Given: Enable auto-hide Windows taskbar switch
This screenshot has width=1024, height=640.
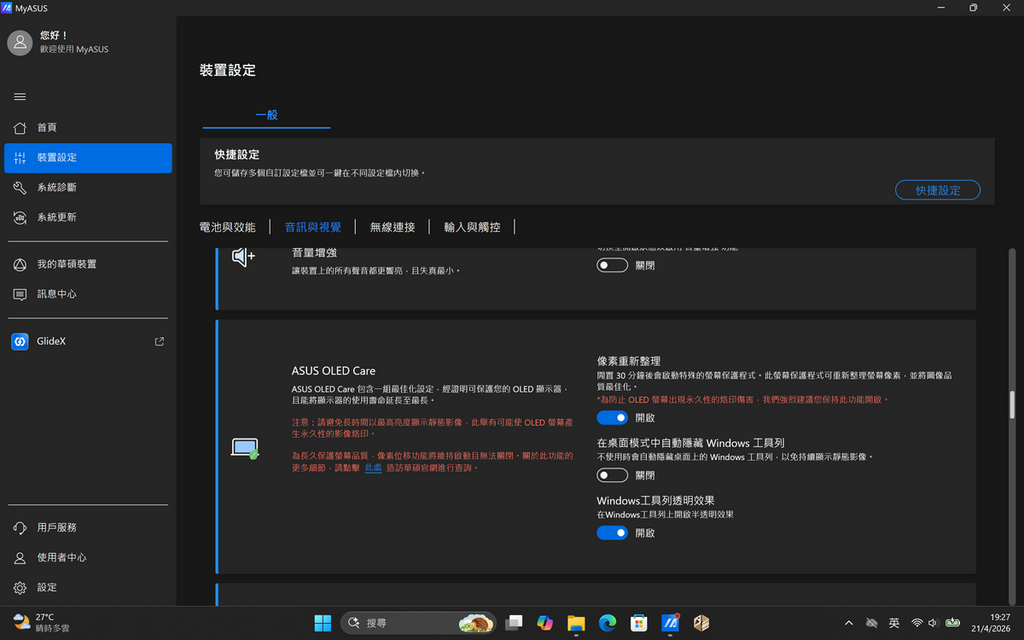Looking at the screenshot, I should coord(612,475).
